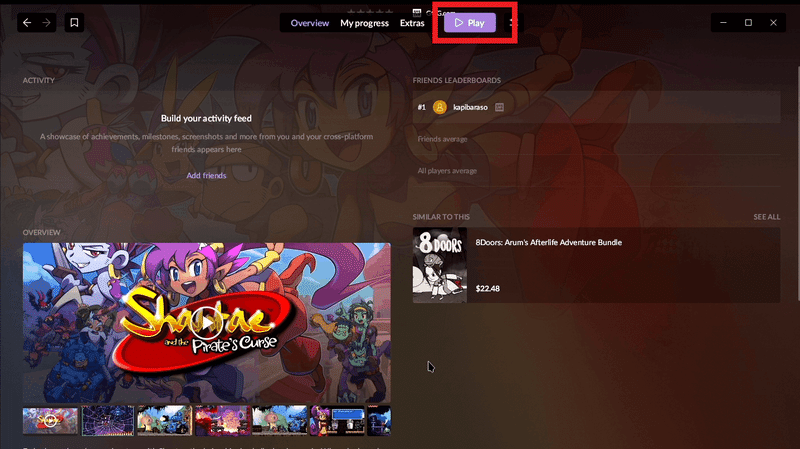
Task: Click the $22.48 price of 8Doors
Action: tap(488, 288)
